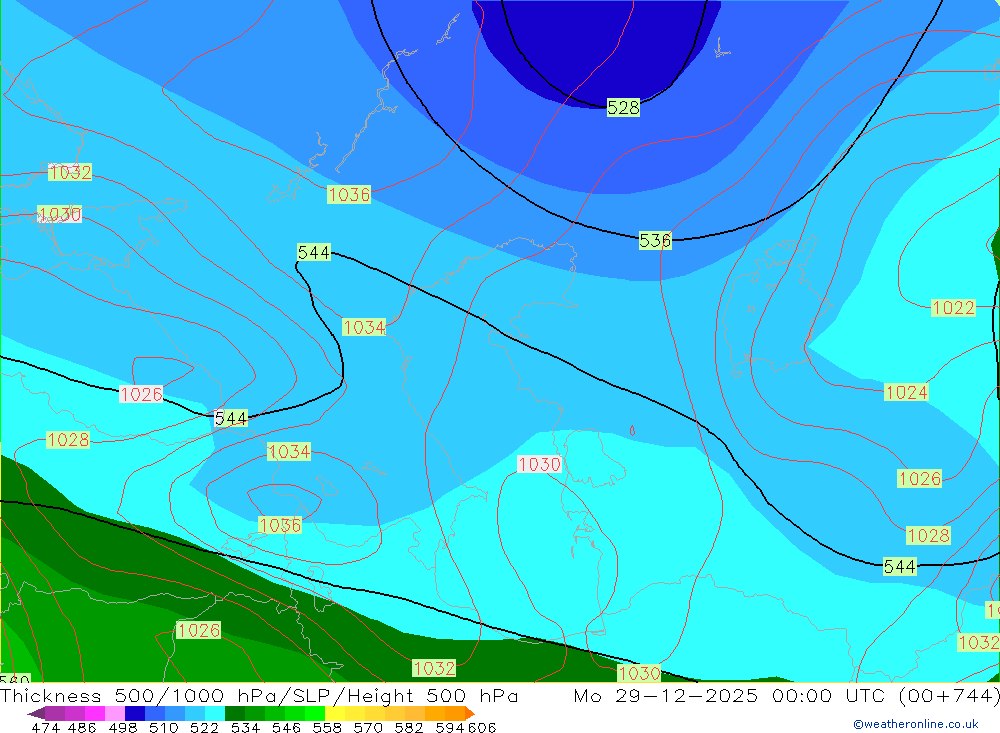Click the white-background 1026 pressure label

[x=141, y=394]
